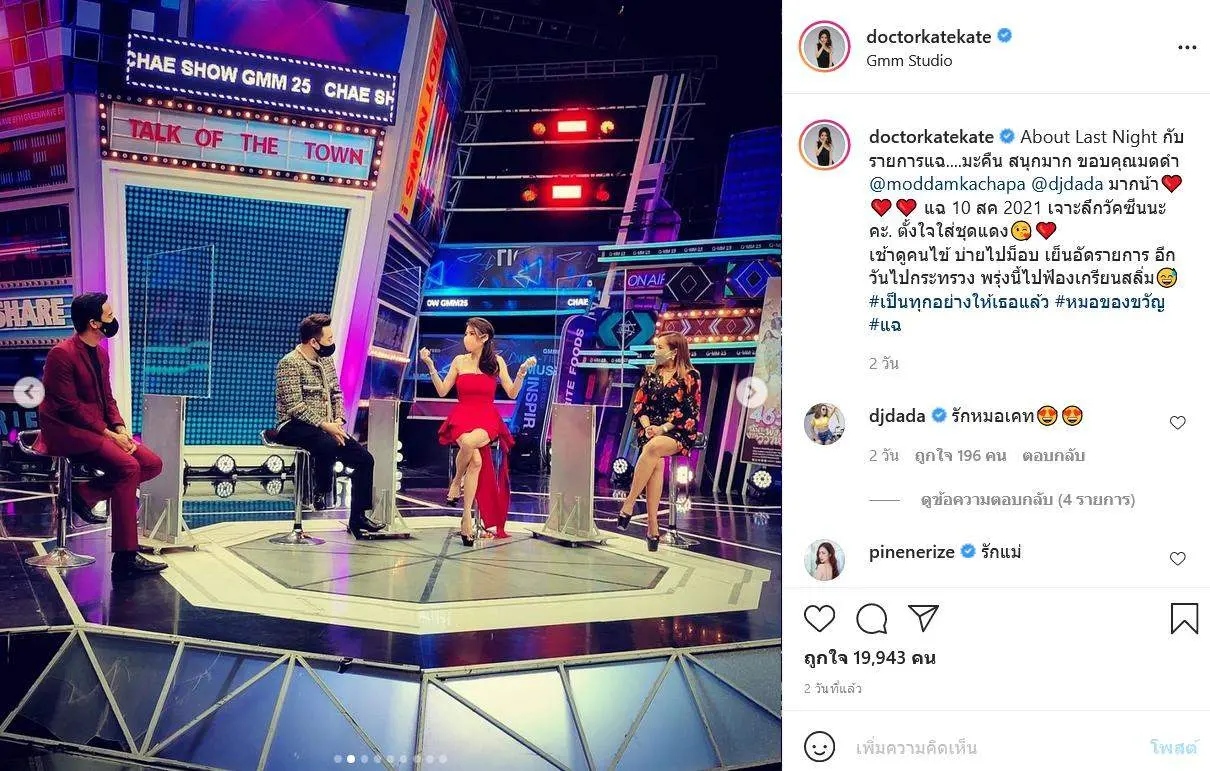Image resolution: width=1210 pixels, height=771 pixels.
Task: Open the three-dot more options menu
Action: pyautogui.click(x=1187, y=47)
